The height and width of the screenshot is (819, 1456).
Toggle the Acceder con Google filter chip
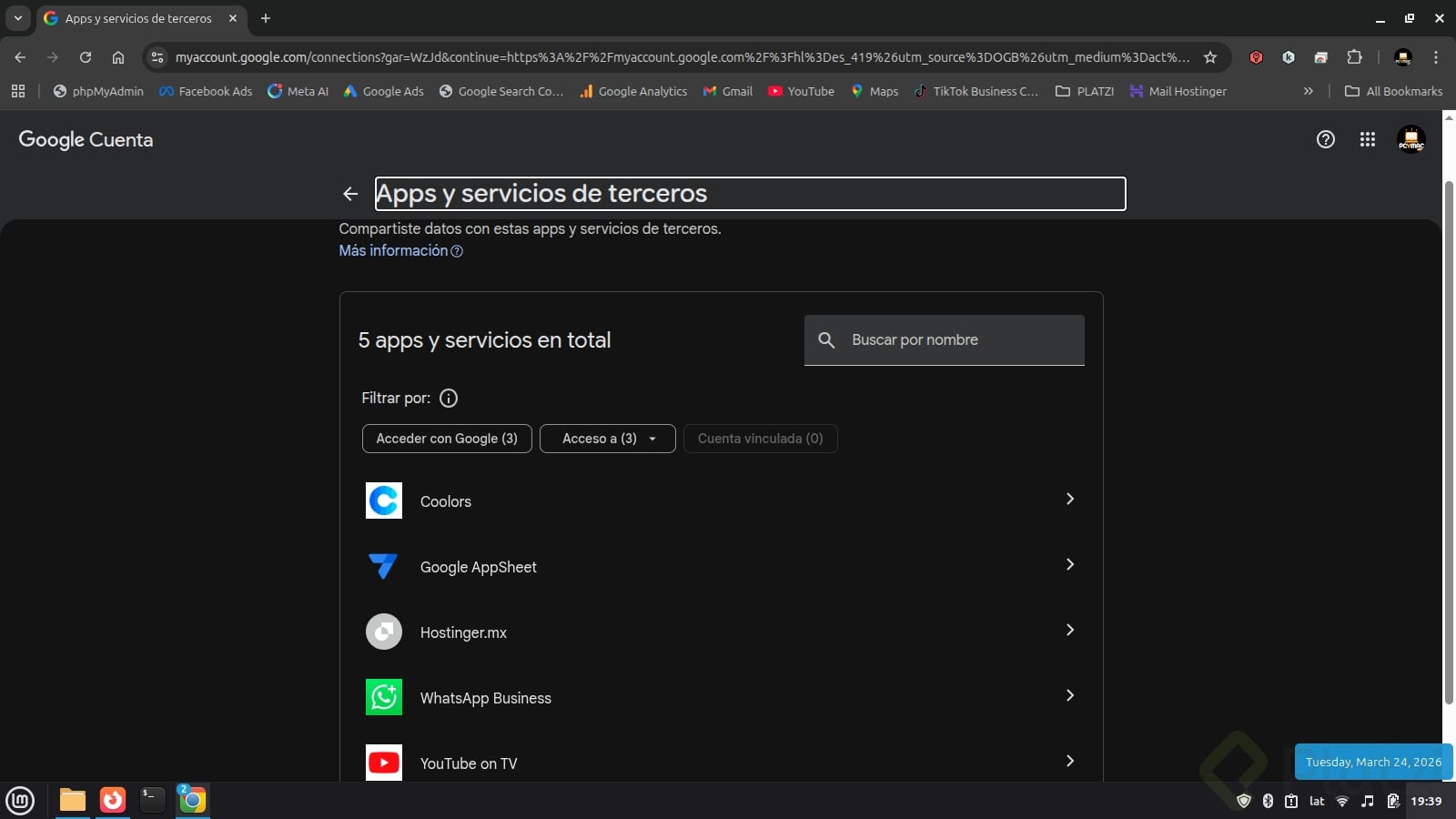tap(447, 439)
